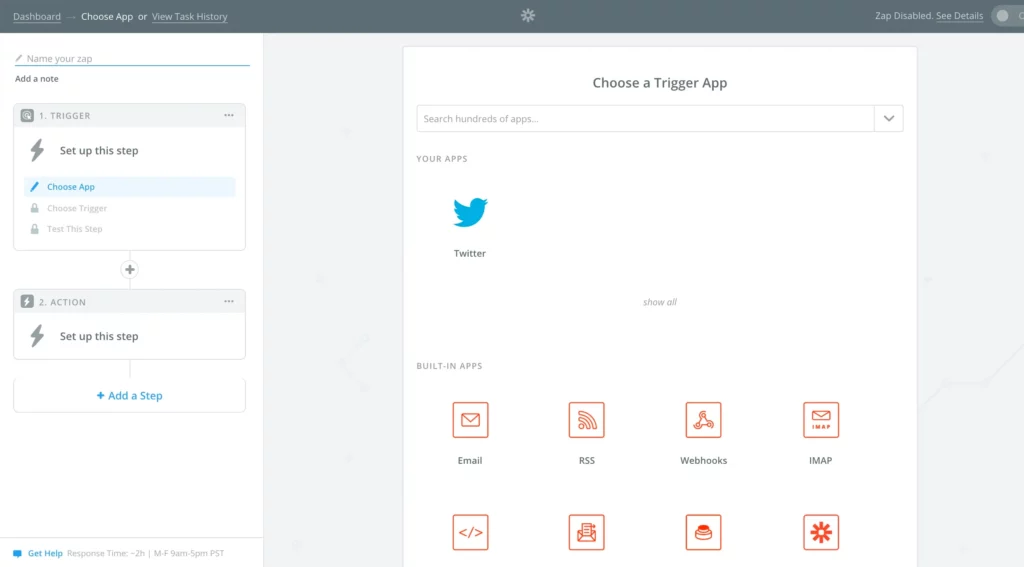Click the Add a Step button
This screenshot has height=567, width=1024.
[129, 395]
